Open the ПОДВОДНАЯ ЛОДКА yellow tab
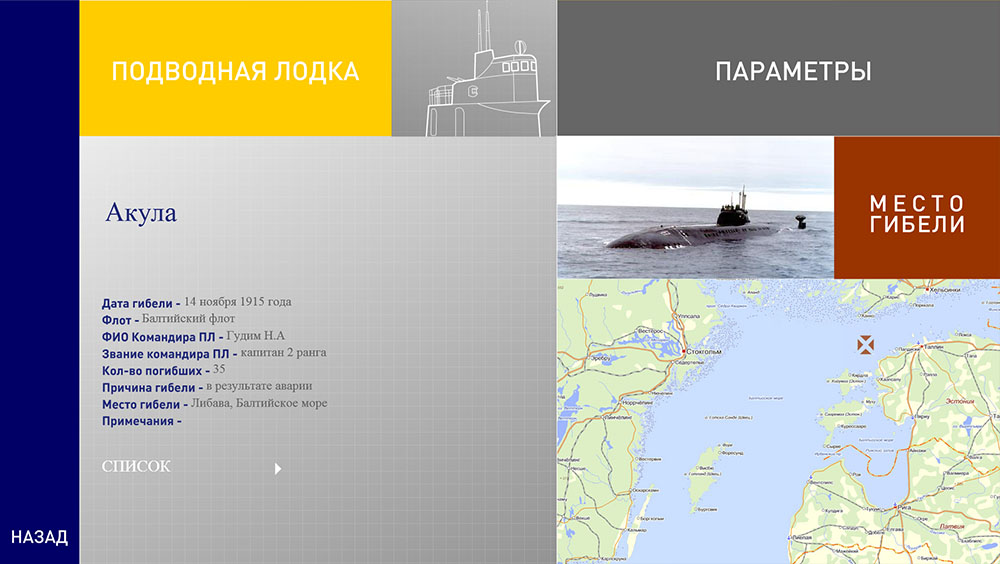Viewport: 1000px width, 564px height. pos(235,71)
